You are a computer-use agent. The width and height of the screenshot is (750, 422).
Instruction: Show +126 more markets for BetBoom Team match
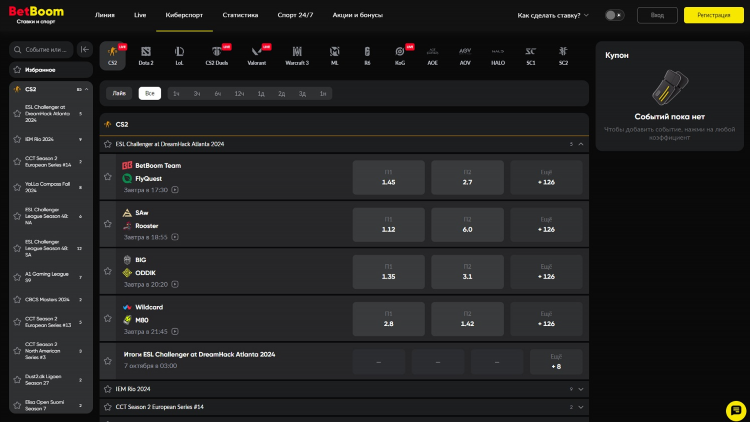point(546,178)
